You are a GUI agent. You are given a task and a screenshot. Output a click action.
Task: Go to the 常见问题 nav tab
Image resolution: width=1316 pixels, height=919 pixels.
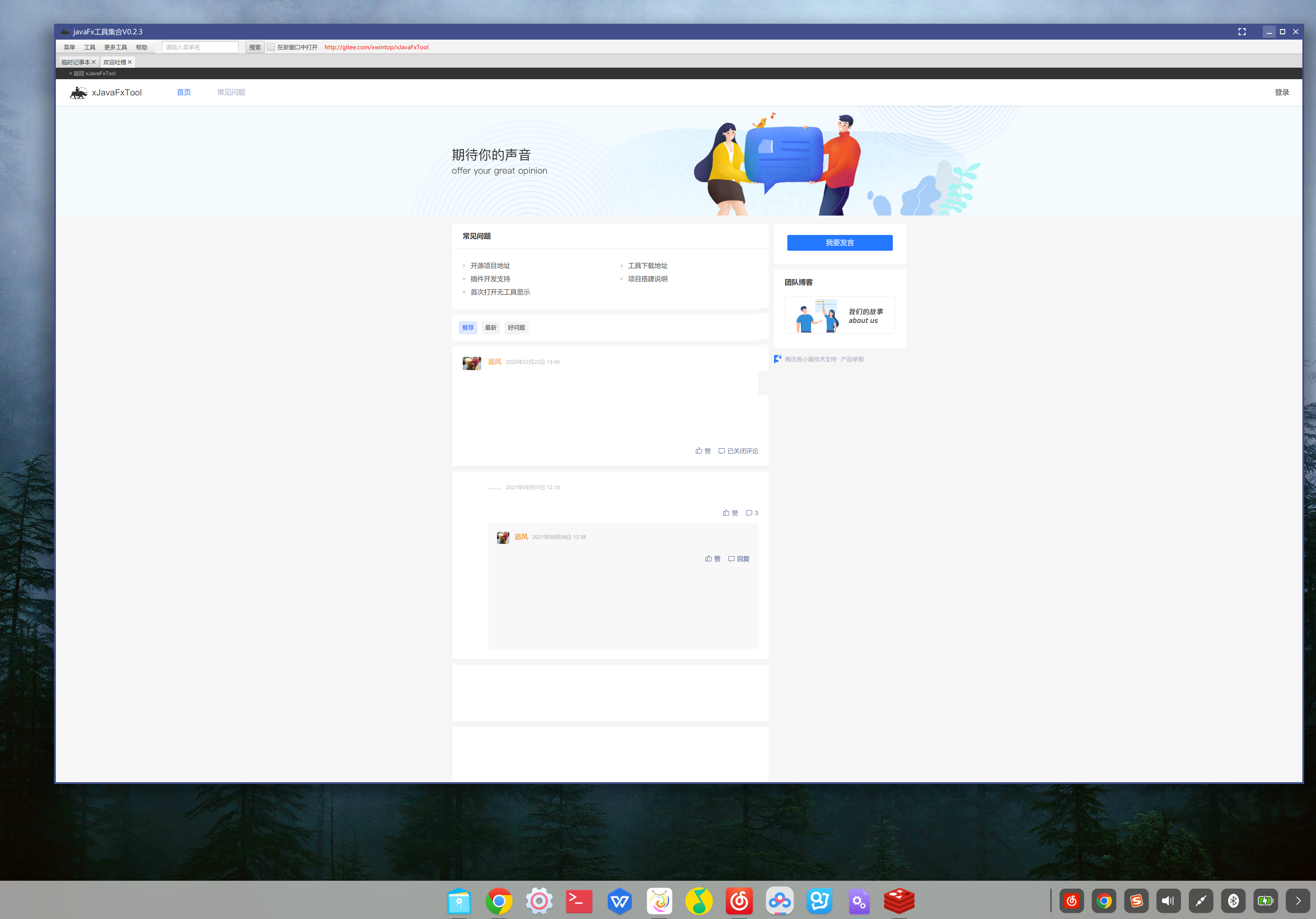231,92
